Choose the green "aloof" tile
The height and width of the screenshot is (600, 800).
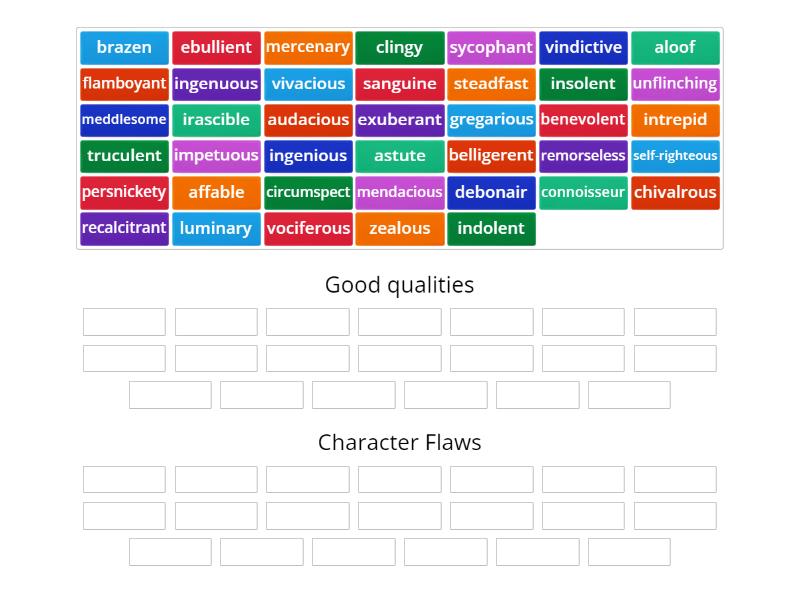(675, 47)
